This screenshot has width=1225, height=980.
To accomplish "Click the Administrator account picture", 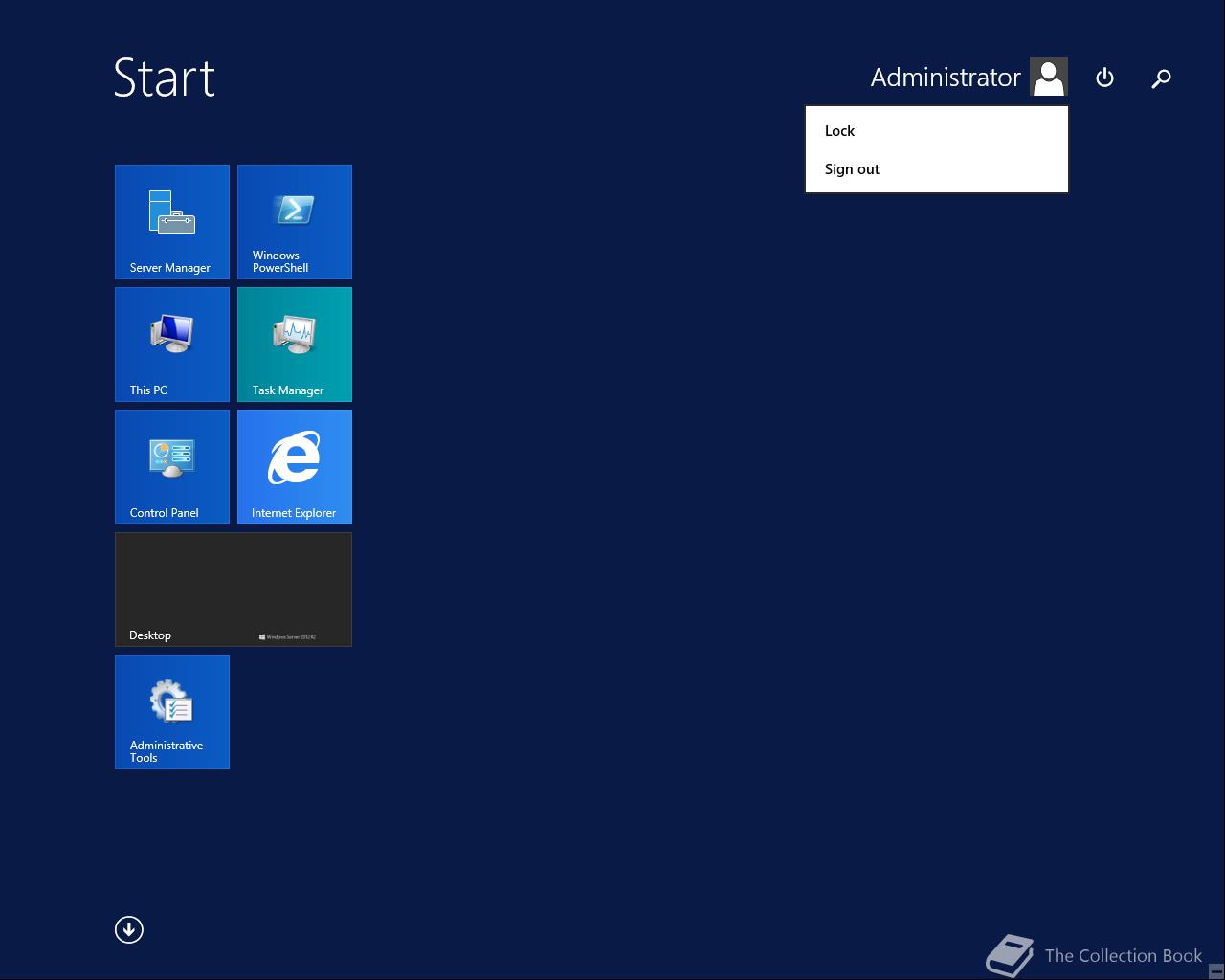I will pos(1049,77).
